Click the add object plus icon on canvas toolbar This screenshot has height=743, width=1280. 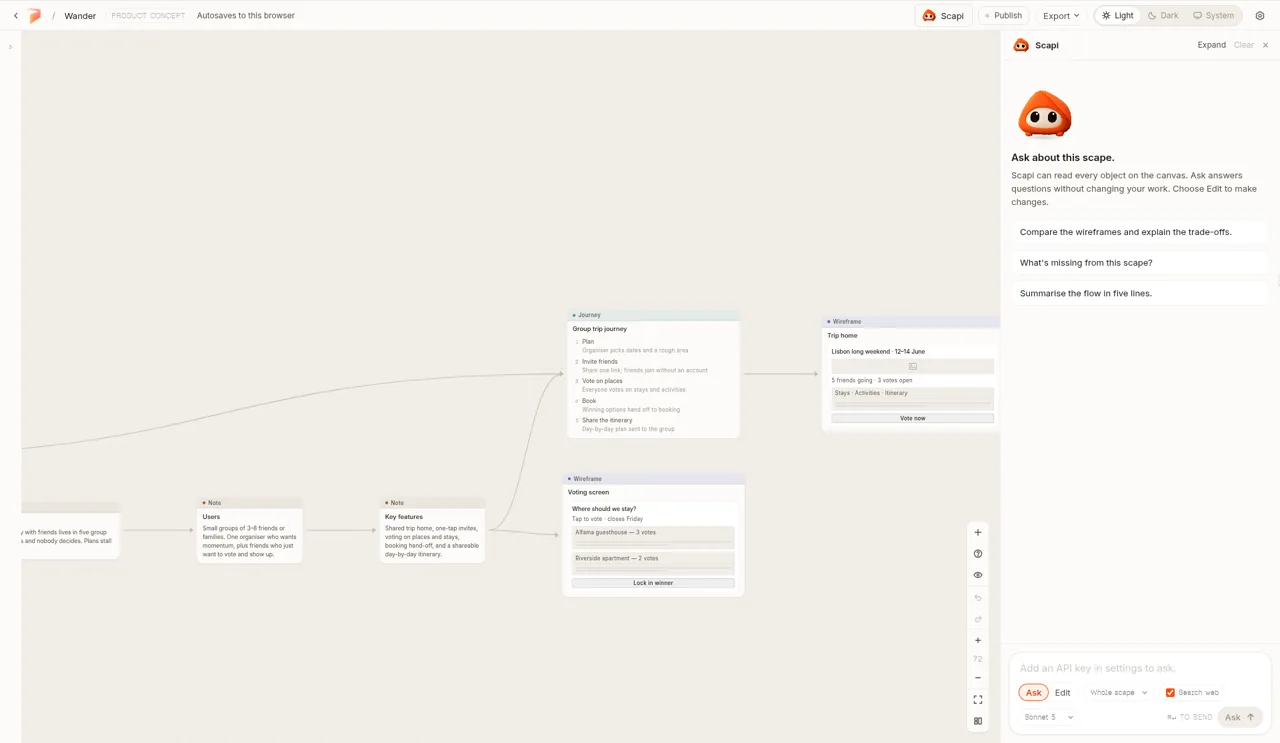pos(978,533)
